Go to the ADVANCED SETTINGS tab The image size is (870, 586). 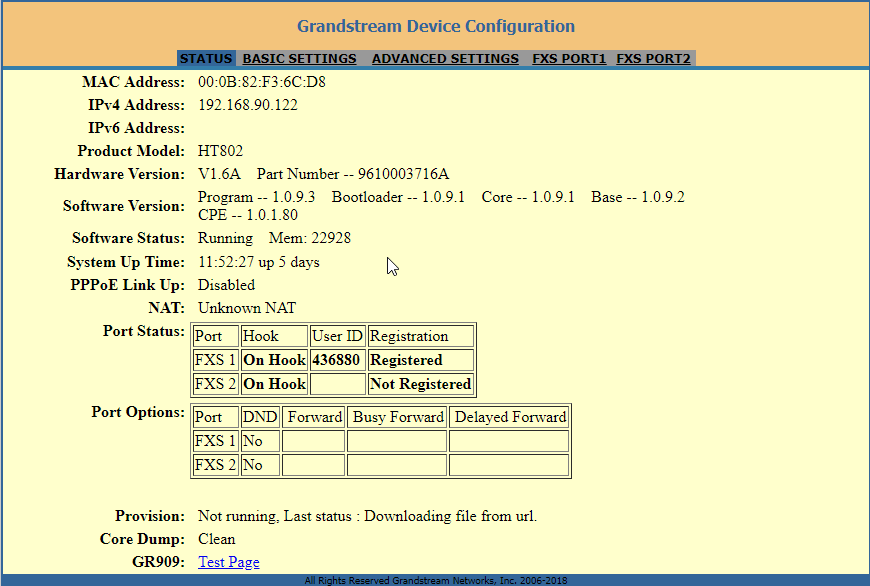tap(446, 58)
